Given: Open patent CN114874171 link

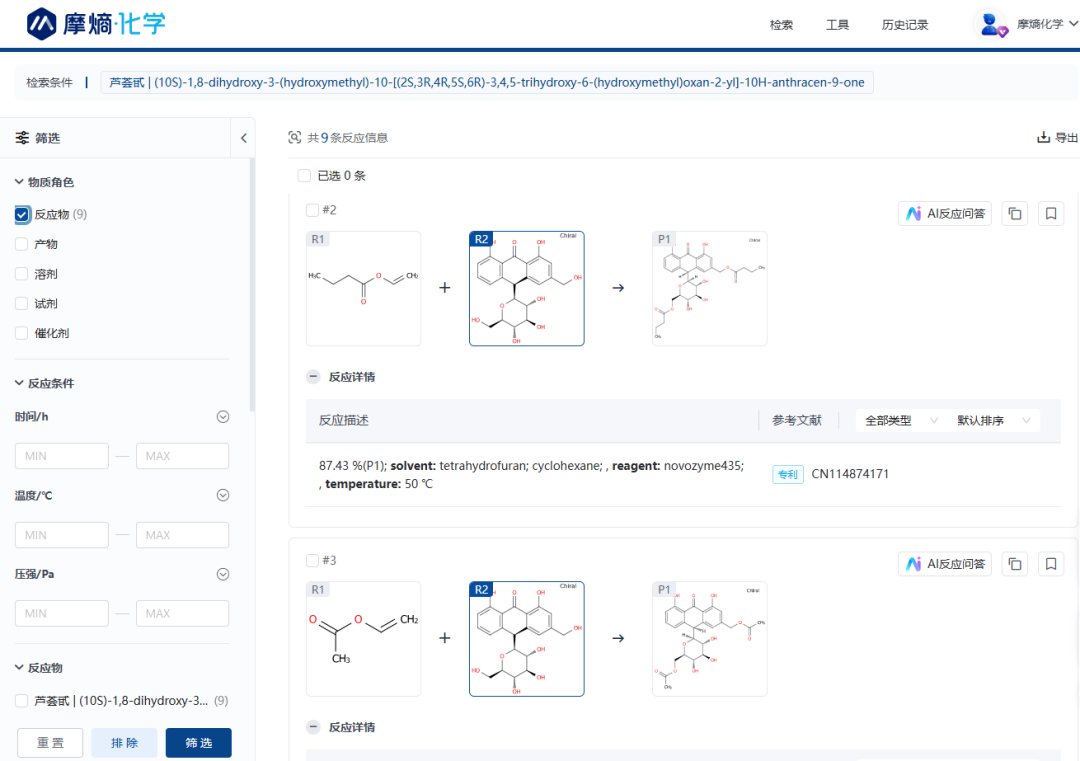Looking at the screenshot, I should click(x=849, y=474).
